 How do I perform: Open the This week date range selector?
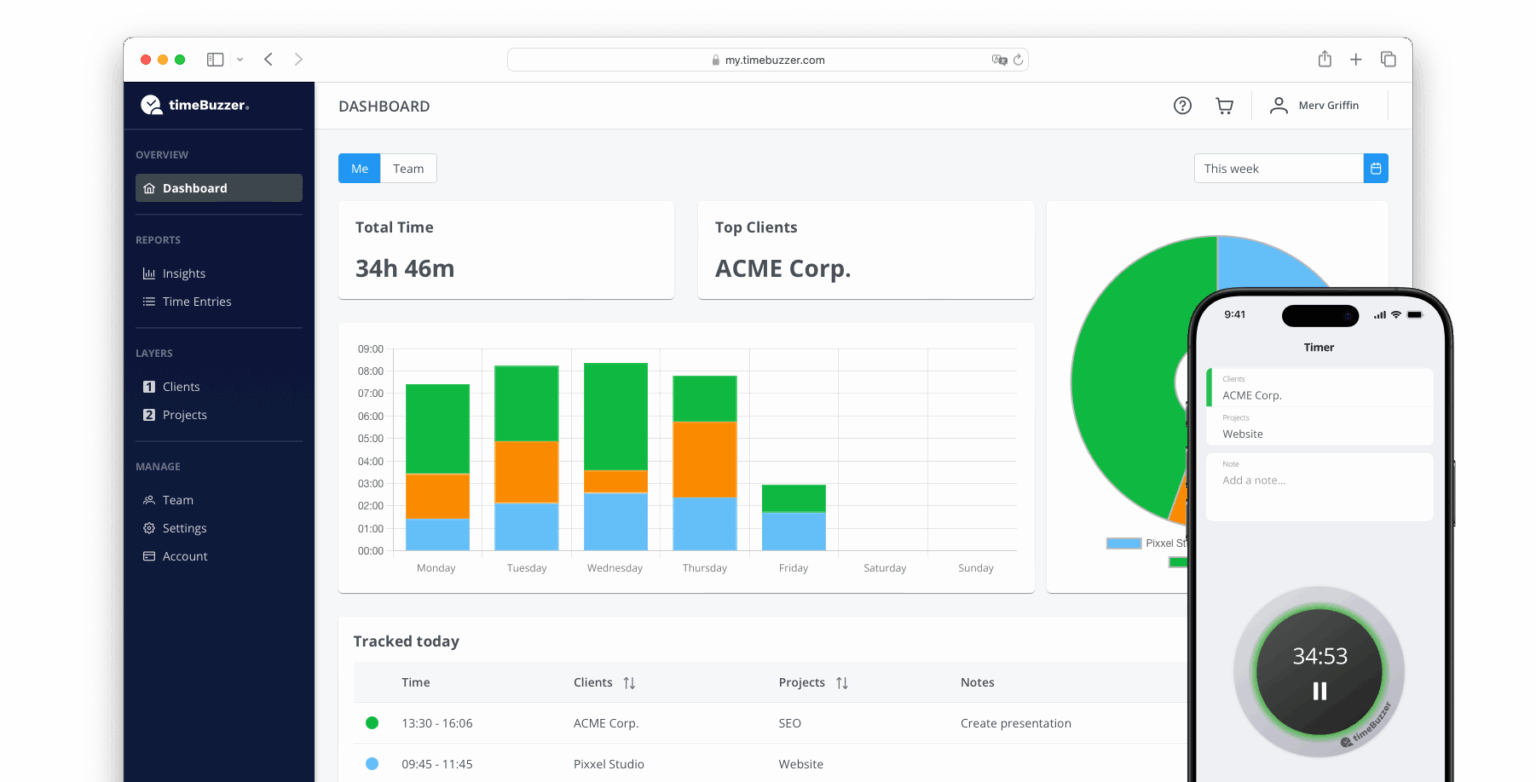coord(1278,168)
